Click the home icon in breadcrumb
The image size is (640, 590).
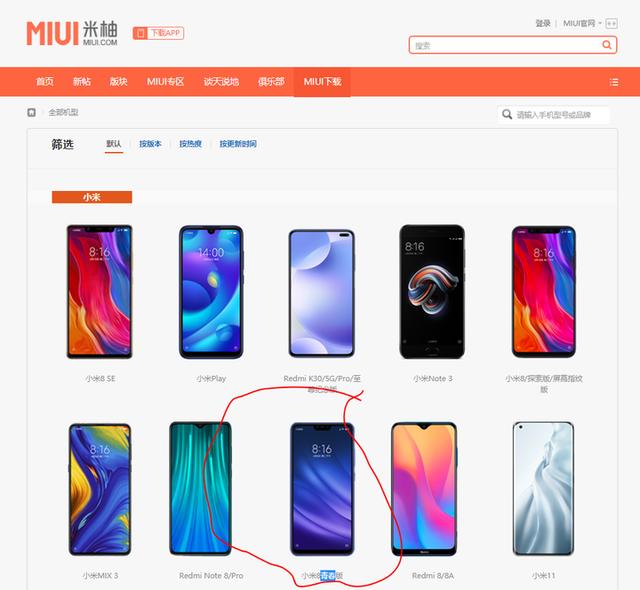coord(31,112)
